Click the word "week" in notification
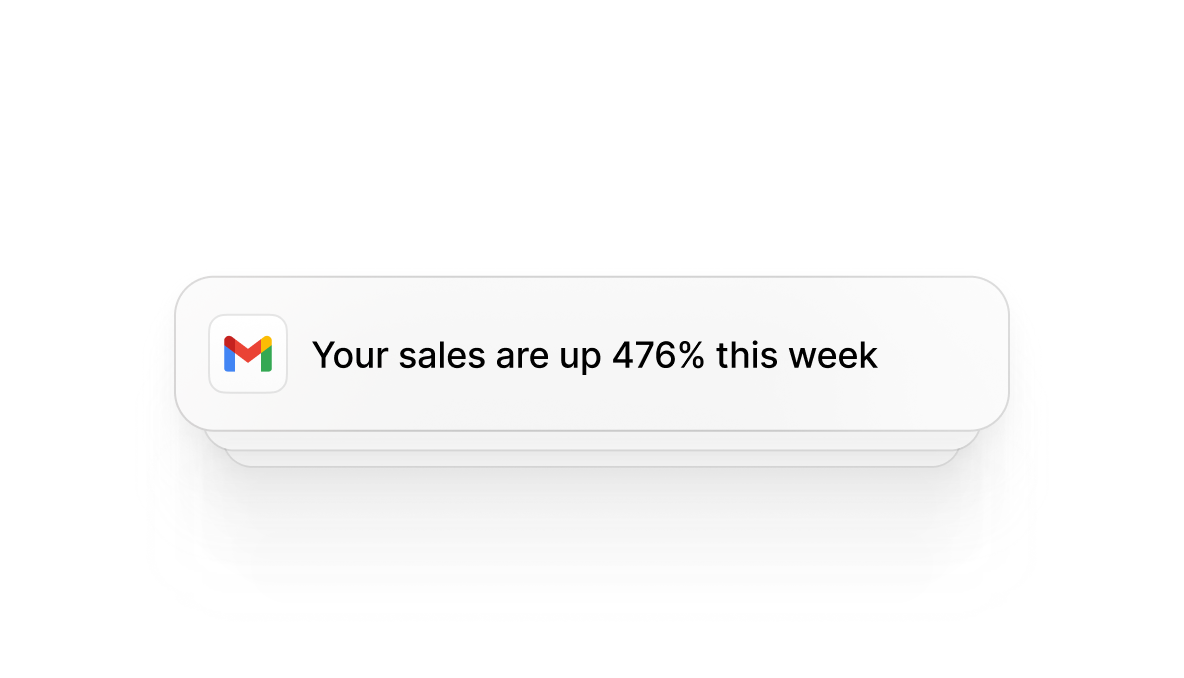Viewport: 1184px width, 678px height. click(x=834, y=355)
